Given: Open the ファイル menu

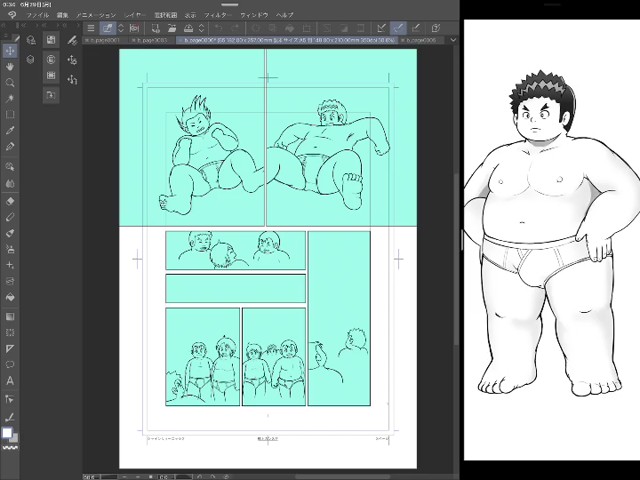Looking at the screenshot, I should [x=38, y=15].
